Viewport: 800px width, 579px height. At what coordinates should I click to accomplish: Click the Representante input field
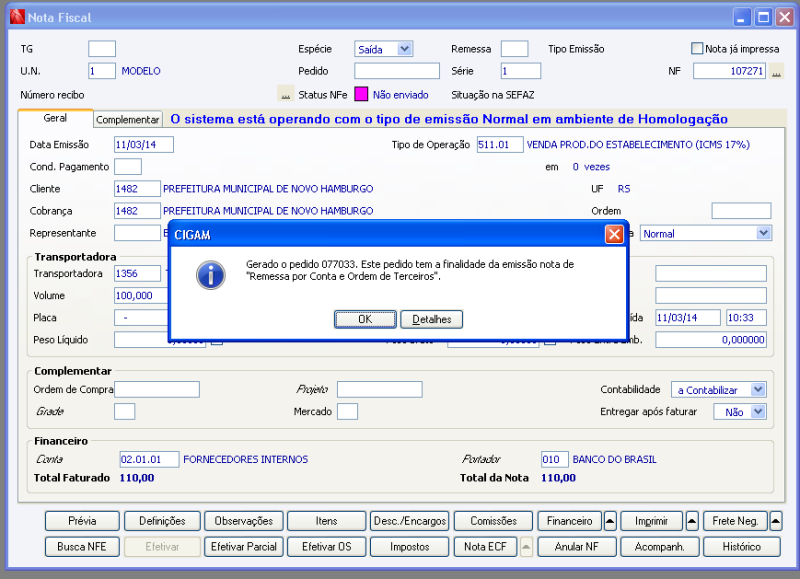pos(137,233)
